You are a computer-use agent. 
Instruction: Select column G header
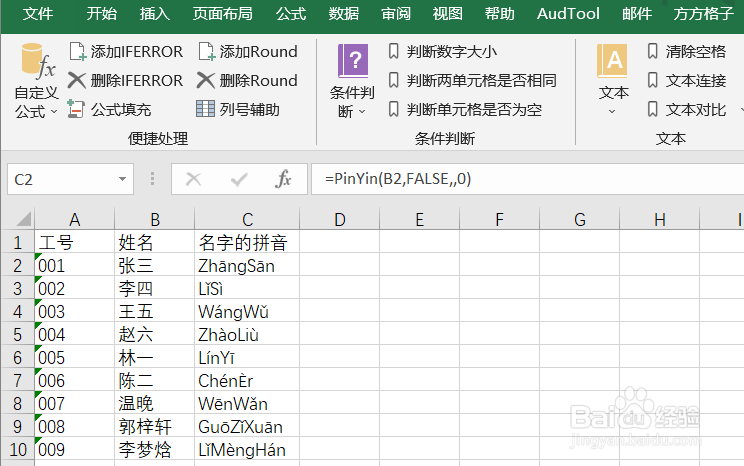(580, 219)
